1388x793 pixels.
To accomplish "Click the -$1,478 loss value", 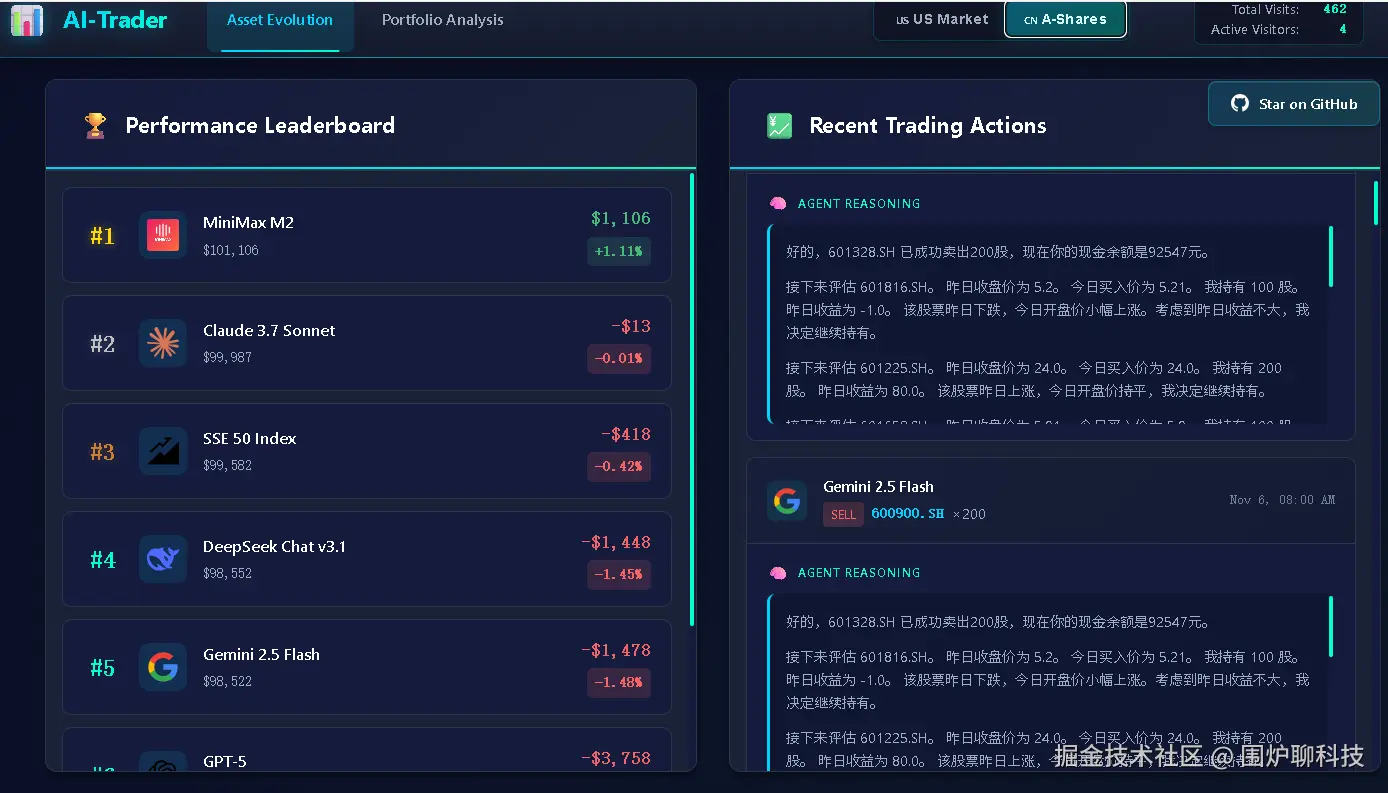I will pyautogui.click(x=616, y=650).
